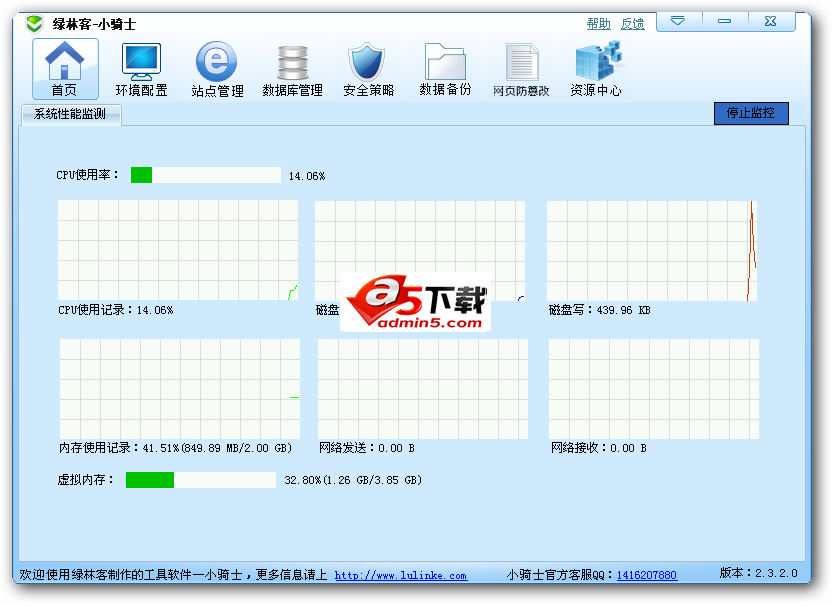
Task: Click the 欢迎使用绿林客 welcome message
Action: tap(173, 575)
